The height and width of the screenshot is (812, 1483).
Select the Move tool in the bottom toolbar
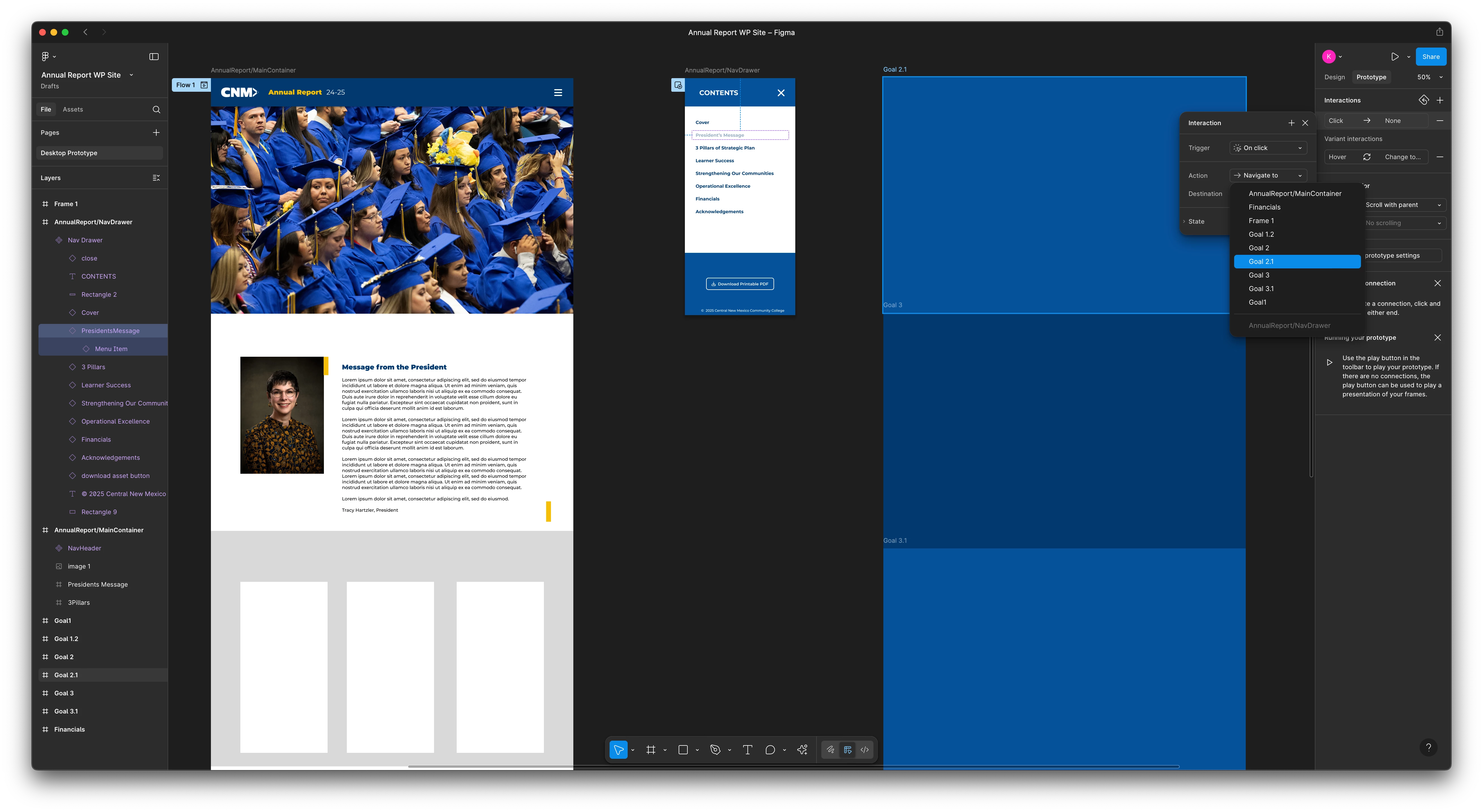tap(618, 750)
